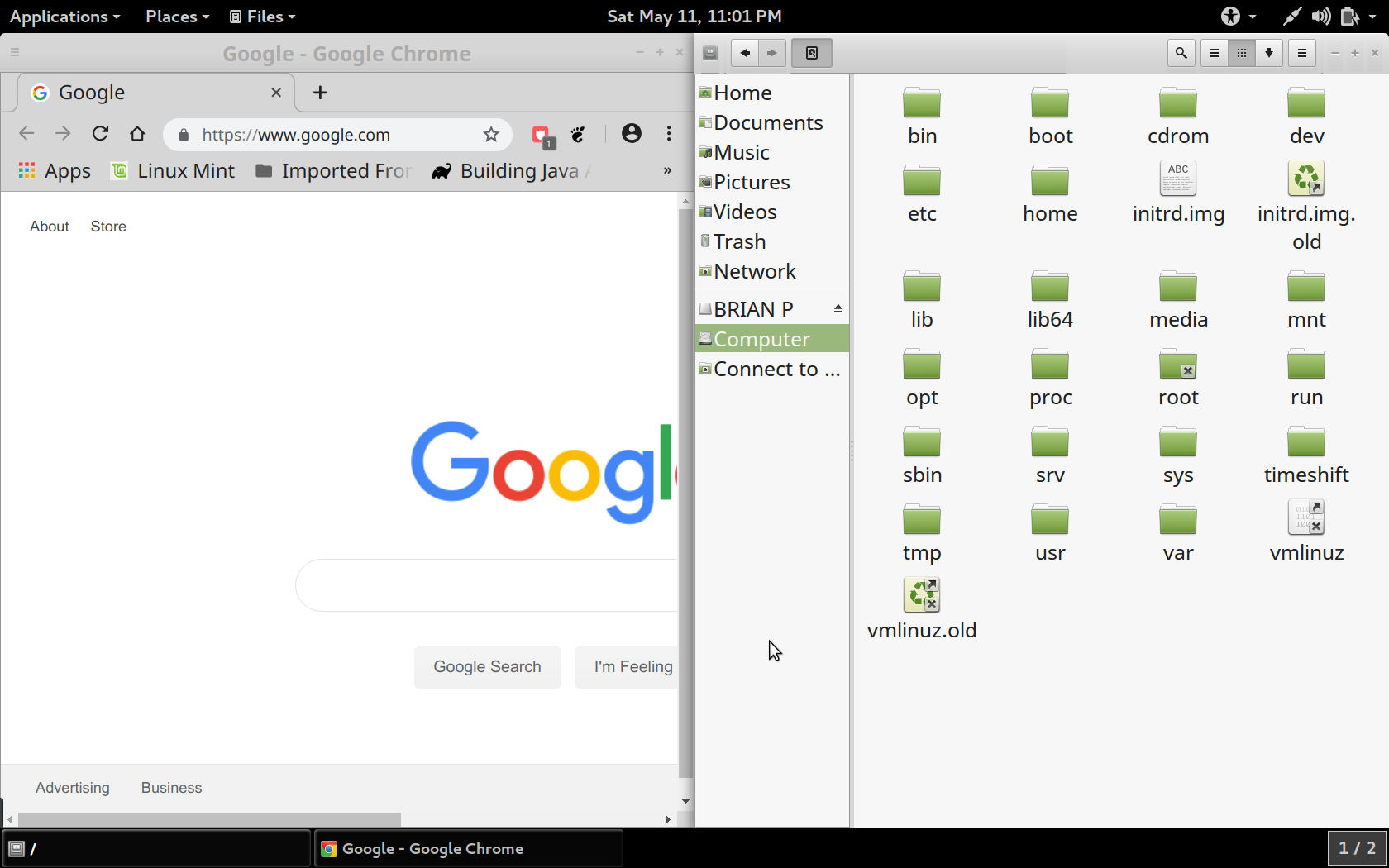This screenshot has width=1389, height=868.
Task: Select Music in Files sidebar
Action: coord(772,152)
